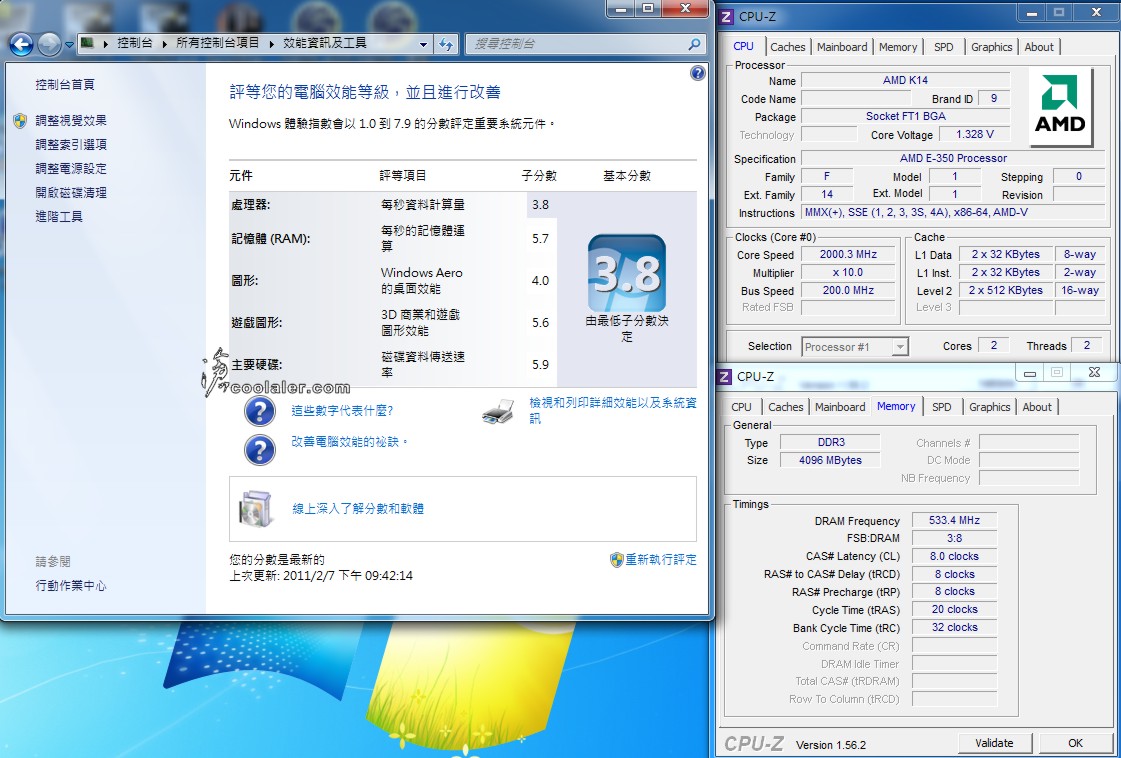
Task: Open Mainboard tab in the CPU-Z window showing Processor info
Action: coord(842,46)
